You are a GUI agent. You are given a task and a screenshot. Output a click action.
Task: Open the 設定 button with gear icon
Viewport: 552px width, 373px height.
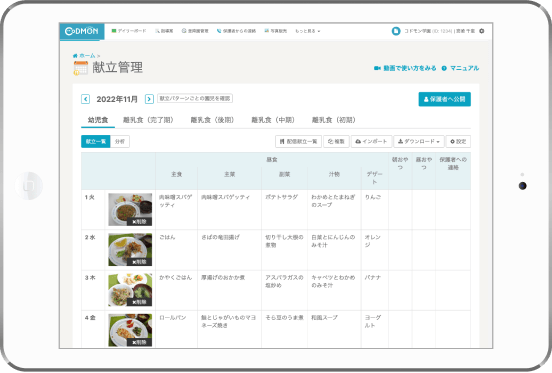click(x=458, y=141)
